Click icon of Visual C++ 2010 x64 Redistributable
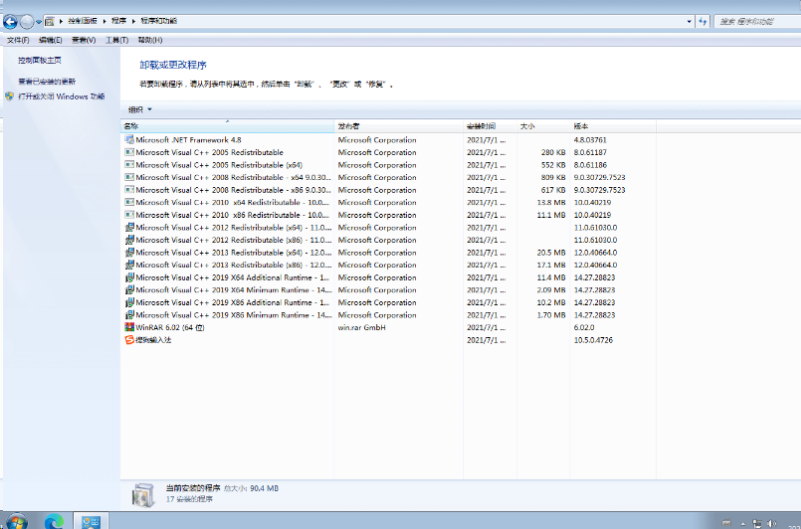Image resolution: width=801 pixels, height=529 pixels. (x=129, y=202)
